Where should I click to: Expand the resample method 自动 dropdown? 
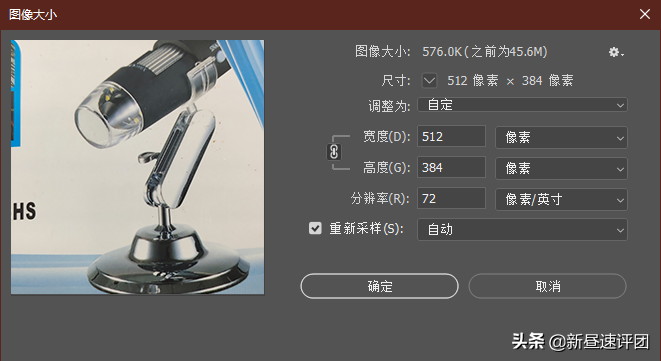522,229
